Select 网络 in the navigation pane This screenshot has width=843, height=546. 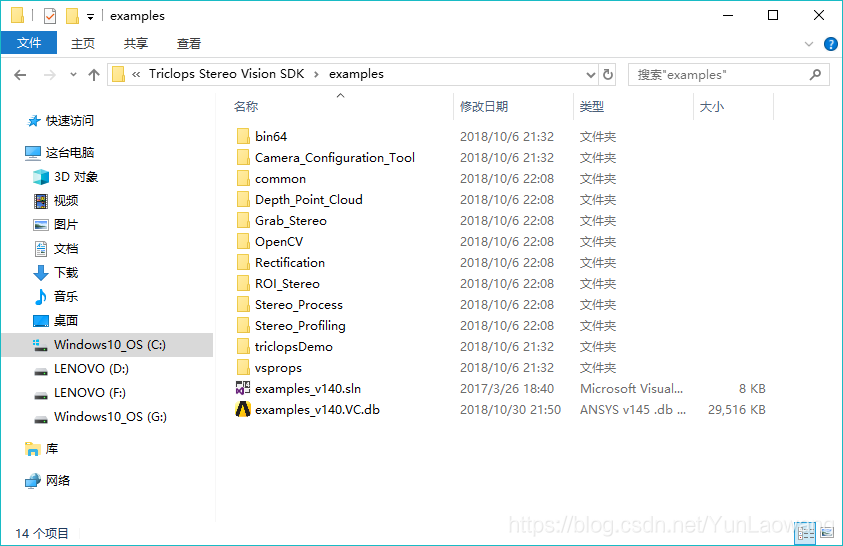pos(58,480)
